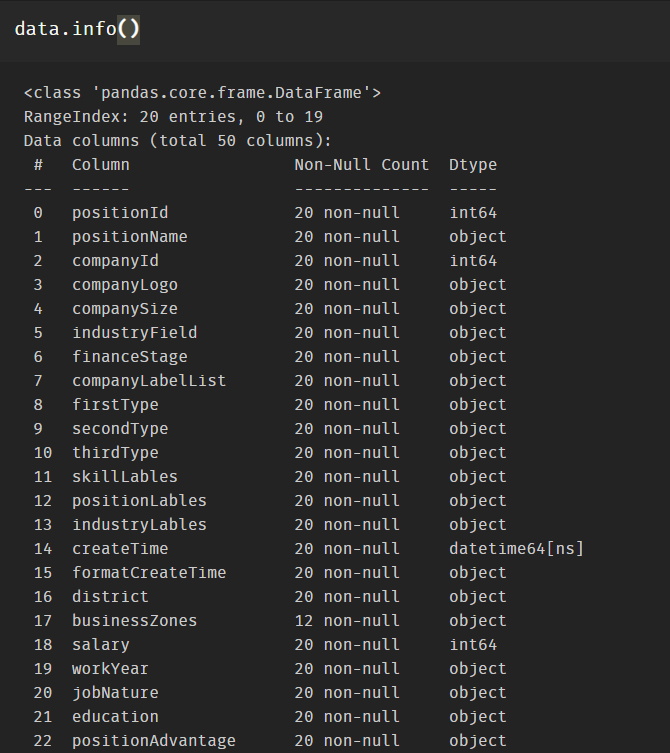Click the positionAdvantage column name

click(x=153, y=741)
